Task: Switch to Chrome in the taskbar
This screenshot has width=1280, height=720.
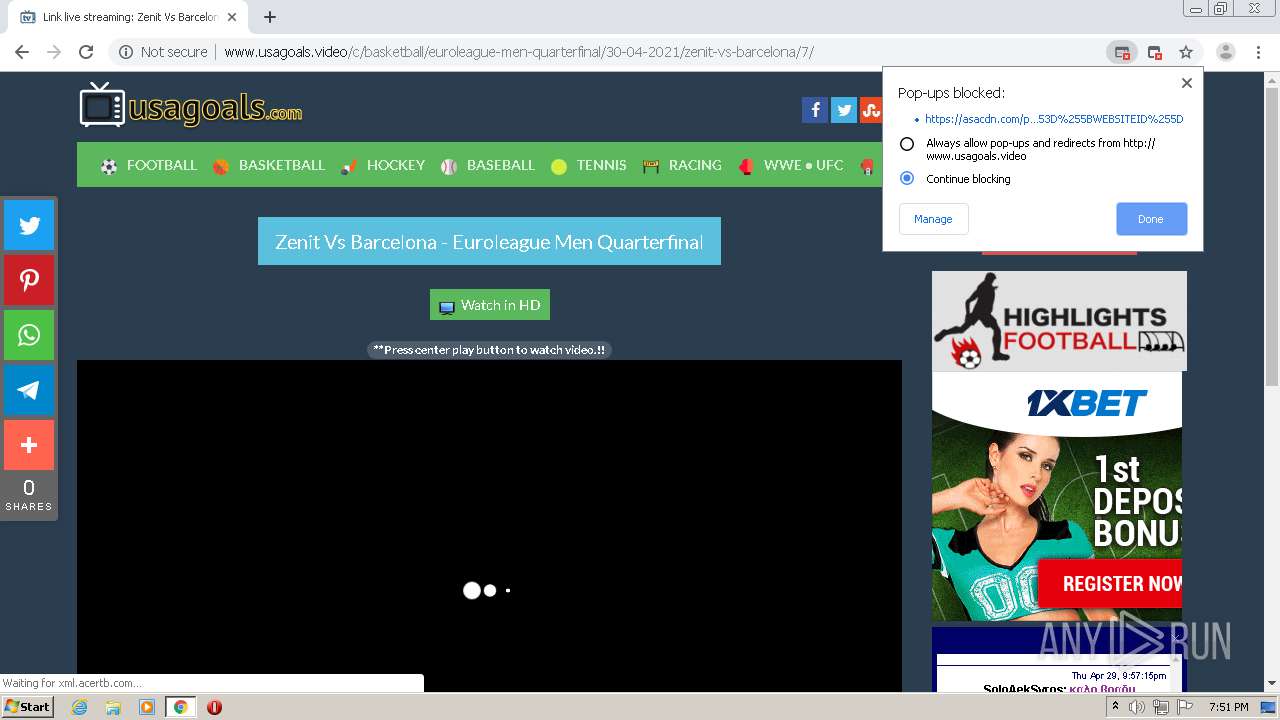Action: coord(181,707)
